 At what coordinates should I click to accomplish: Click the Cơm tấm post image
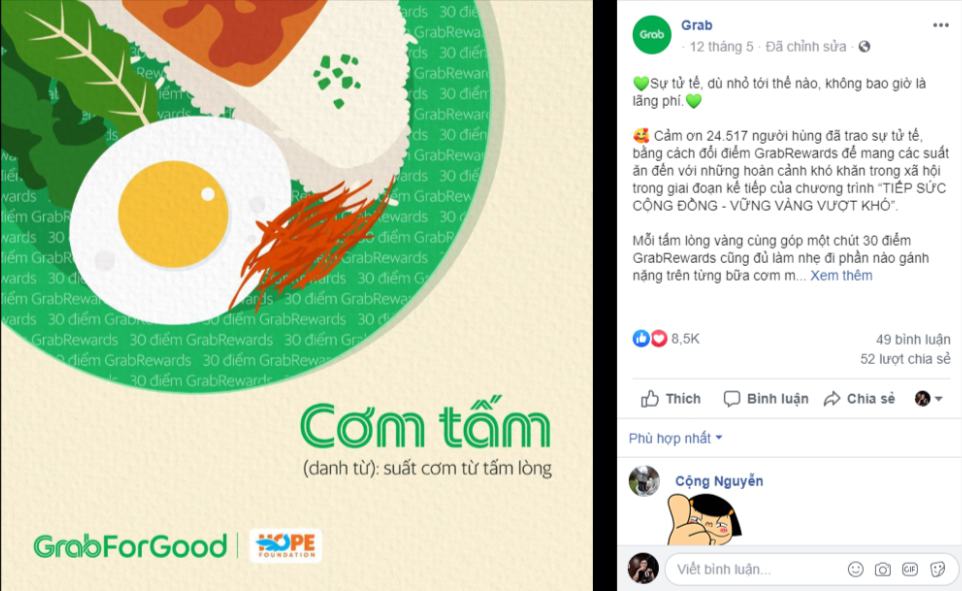click(296, 295)
